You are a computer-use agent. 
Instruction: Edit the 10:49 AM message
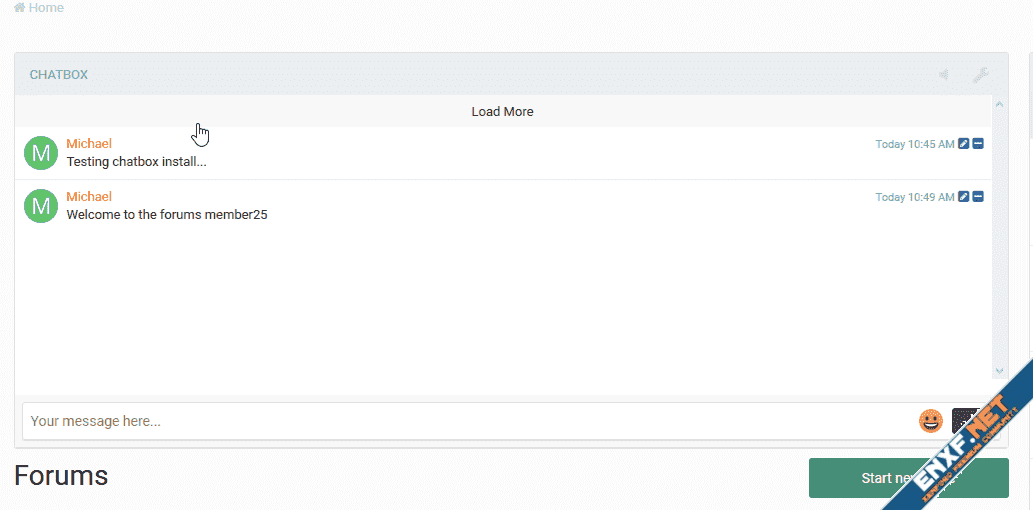[963, 197]
